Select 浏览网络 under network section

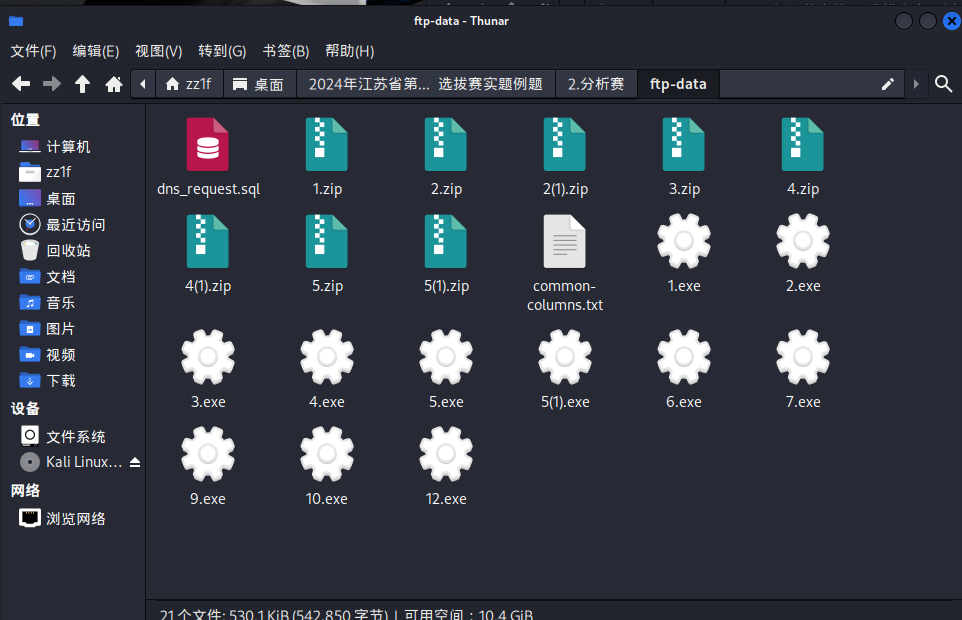(x=75, y=519)
